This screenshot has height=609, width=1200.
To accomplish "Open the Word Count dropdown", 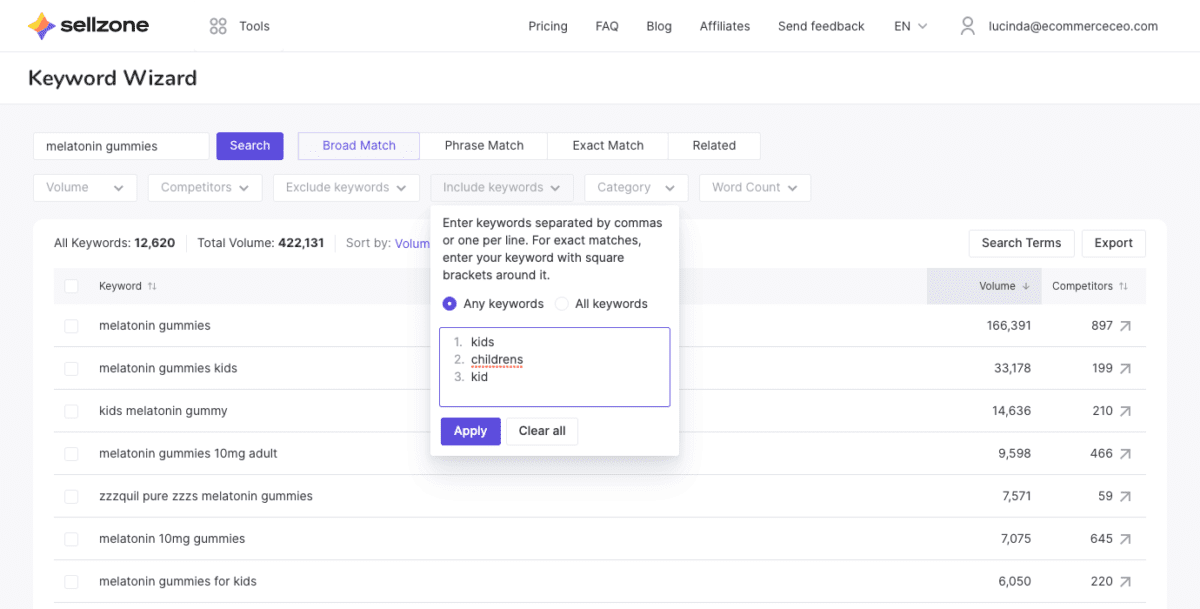I will pos(755,188).
